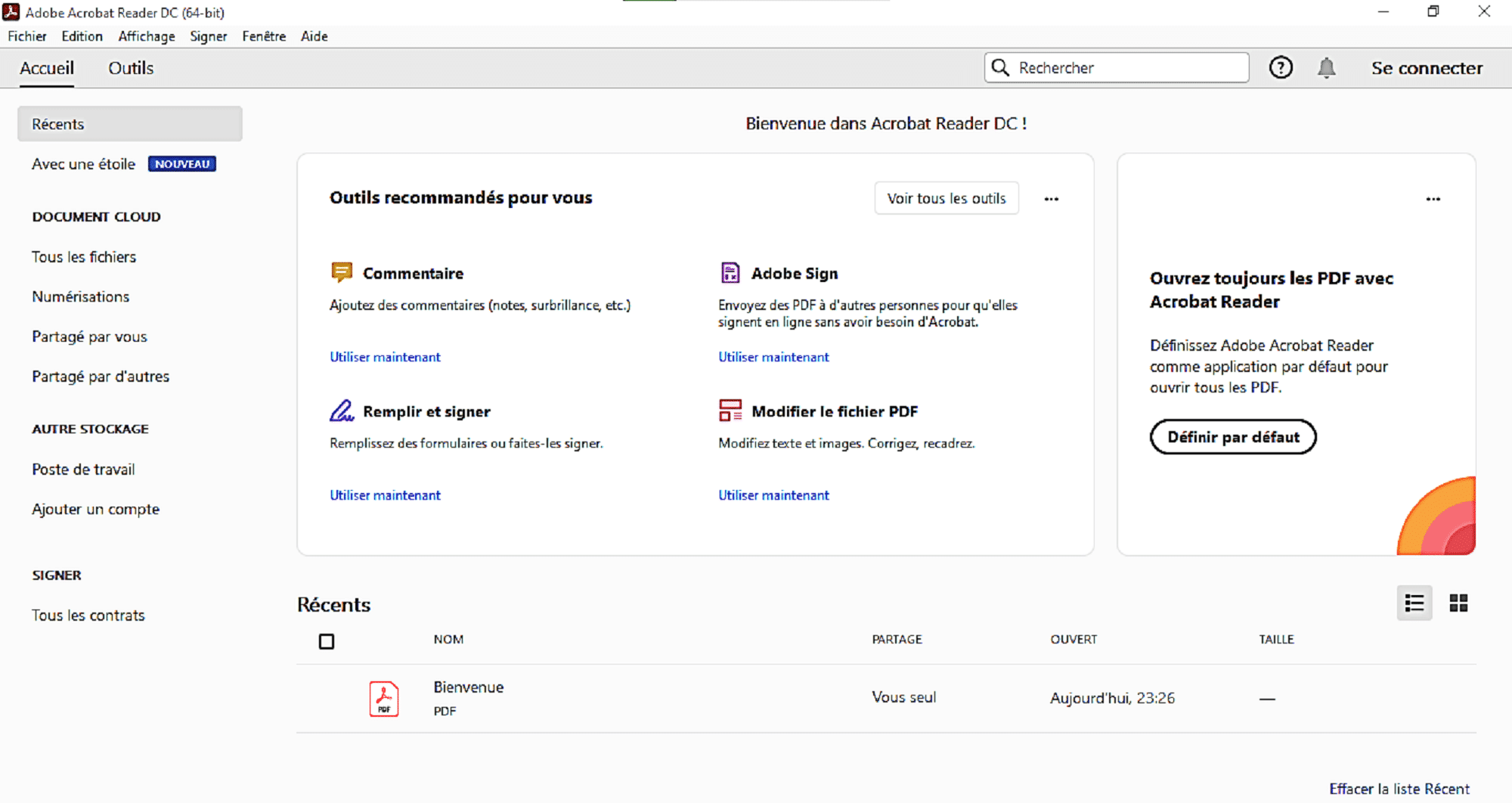
Task: Click Ajouter un compte
Action: [x=95, y=510]
